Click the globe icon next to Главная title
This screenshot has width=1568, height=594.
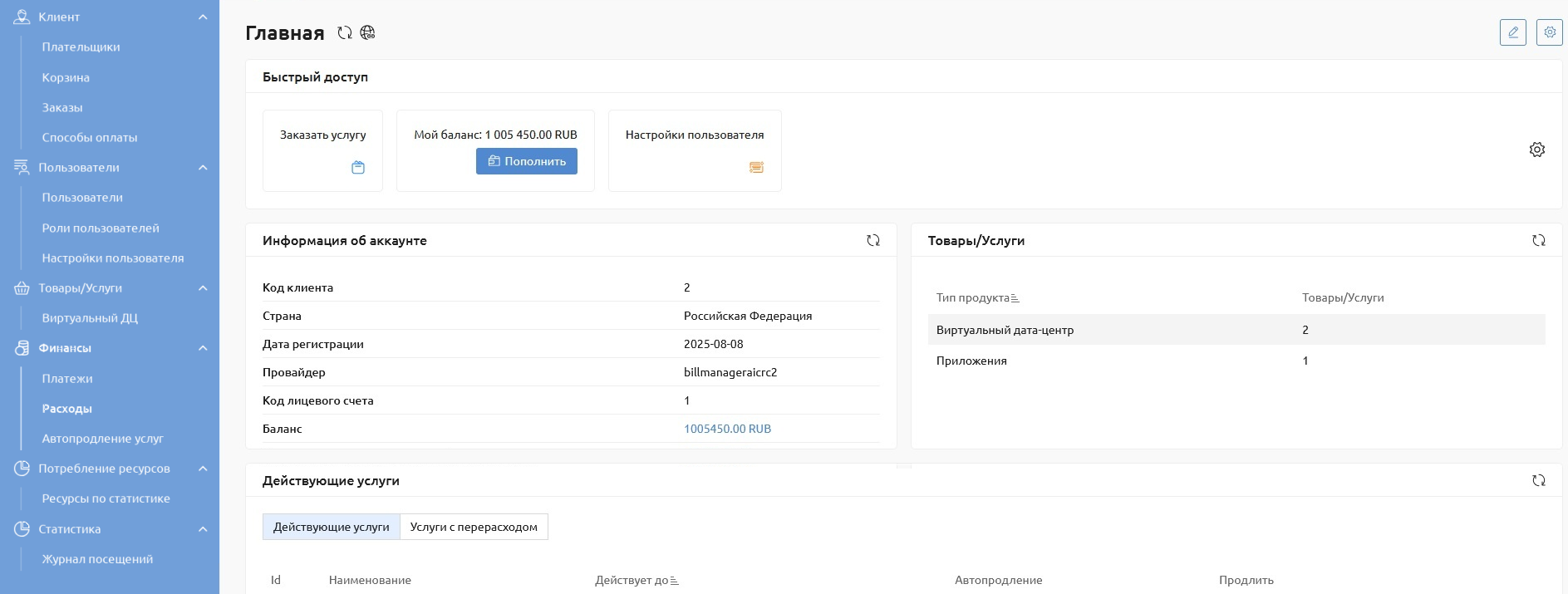pos(367,32)
